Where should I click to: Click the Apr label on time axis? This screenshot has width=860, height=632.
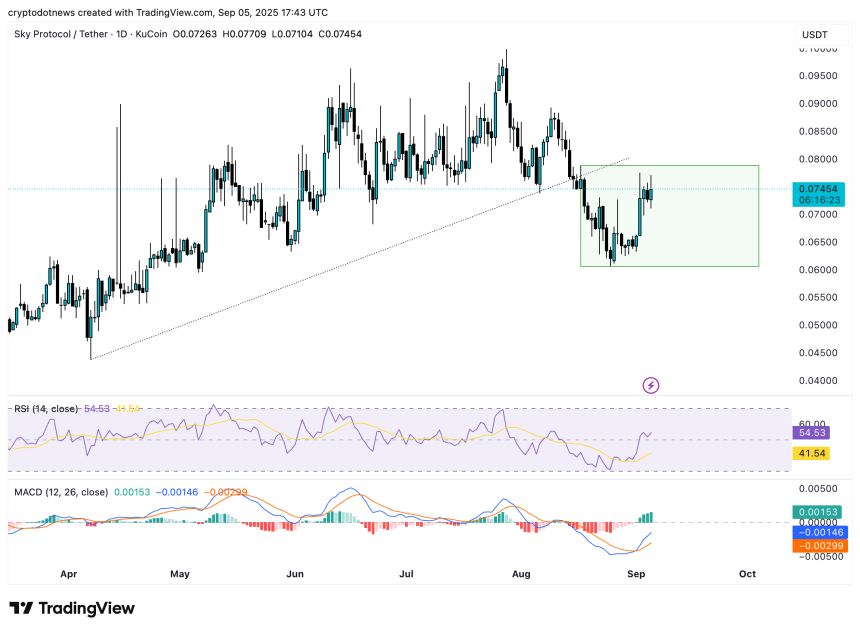tap(68, 574)
